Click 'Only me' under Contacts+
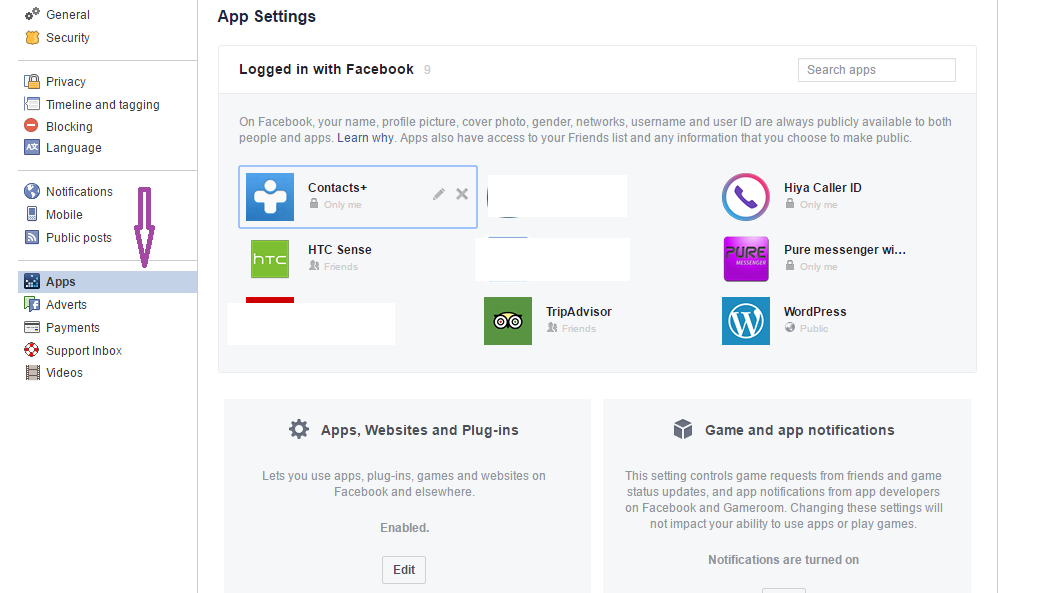 click(342, 205)
